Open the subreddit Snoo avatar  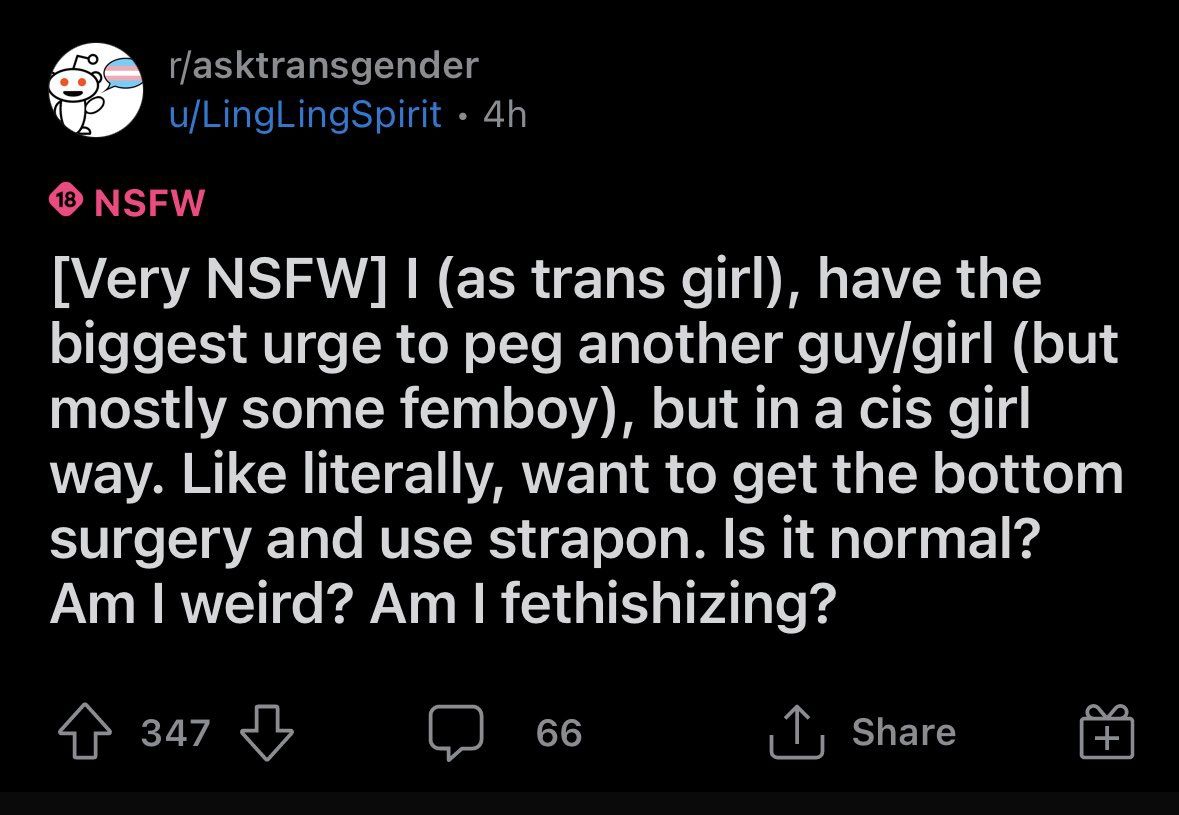95,90
